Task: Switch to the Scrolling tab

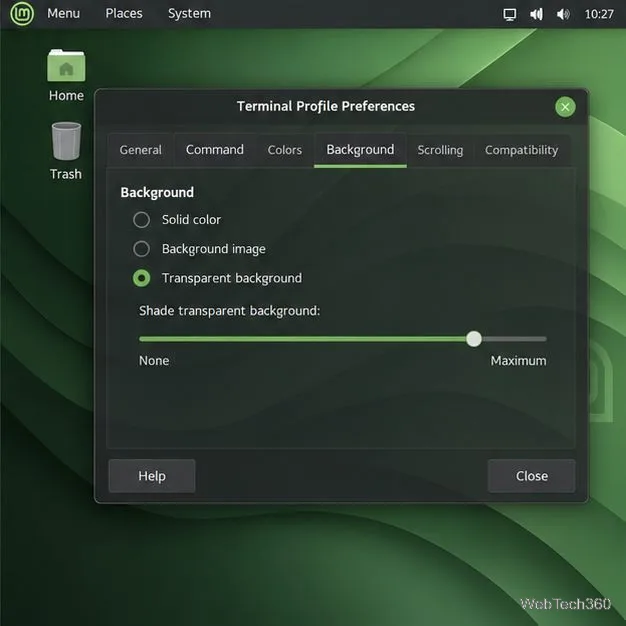Action: [440, 150]
